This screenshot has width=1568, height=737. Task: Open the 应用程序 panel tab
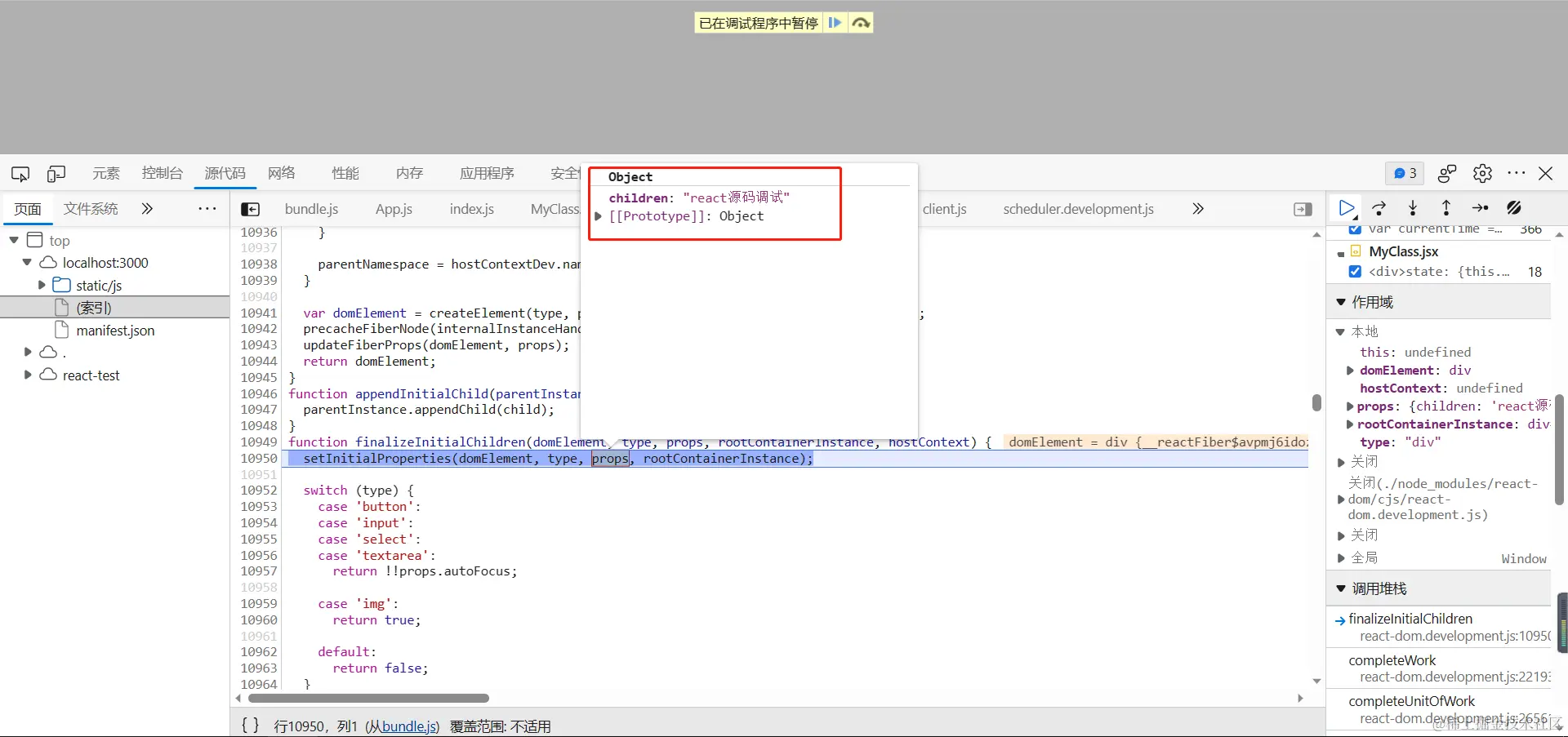(x=487, y=173)
